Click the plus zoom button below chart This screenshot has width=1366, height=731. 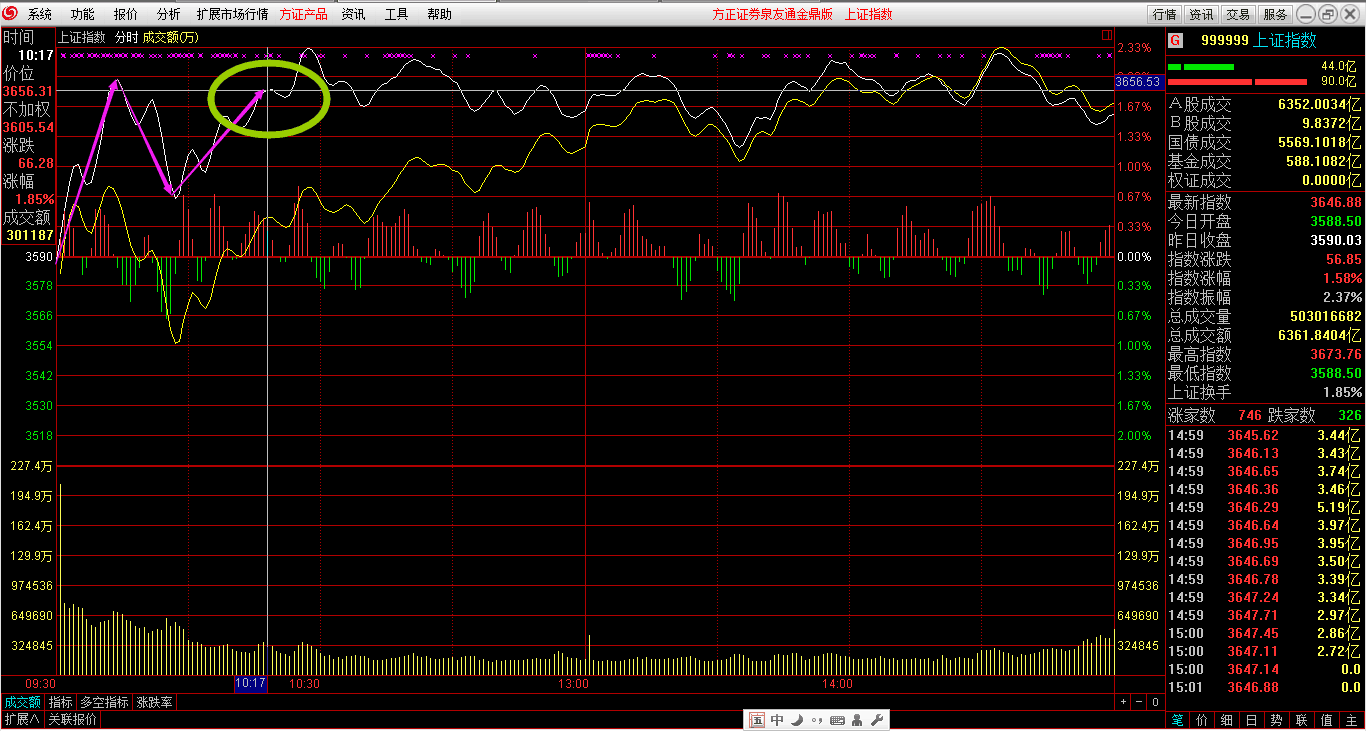(1123, 702)
